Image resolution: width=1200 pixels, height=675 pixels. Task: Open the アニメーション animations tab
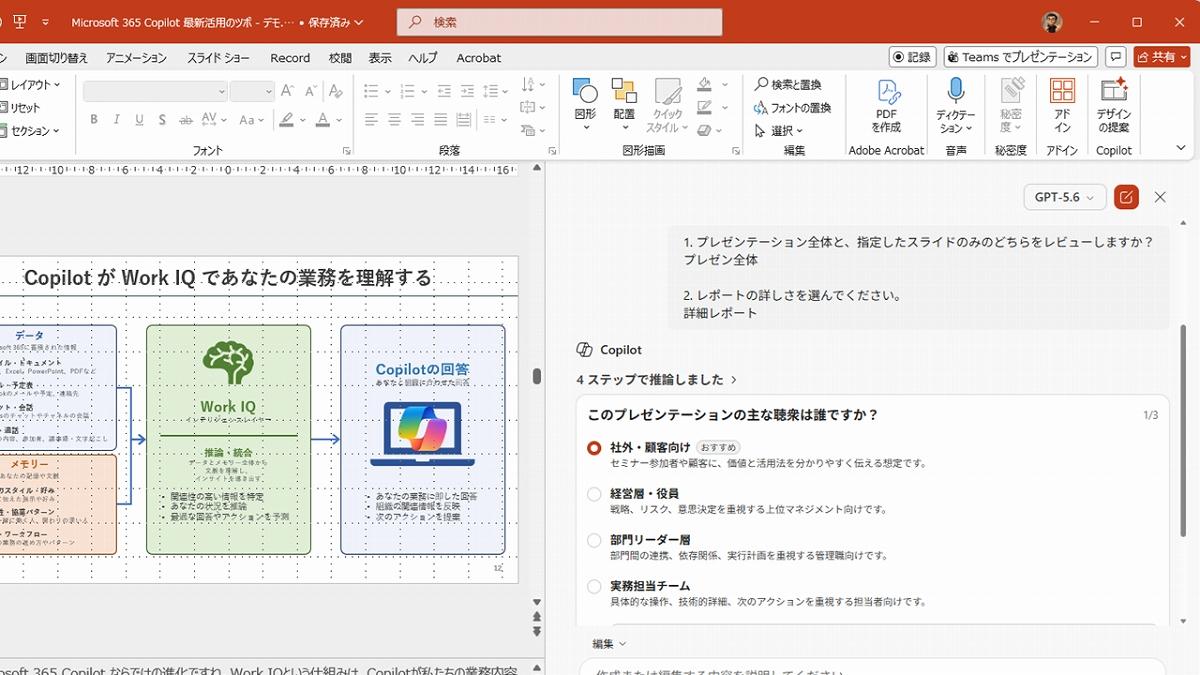[x=137, y=58]
